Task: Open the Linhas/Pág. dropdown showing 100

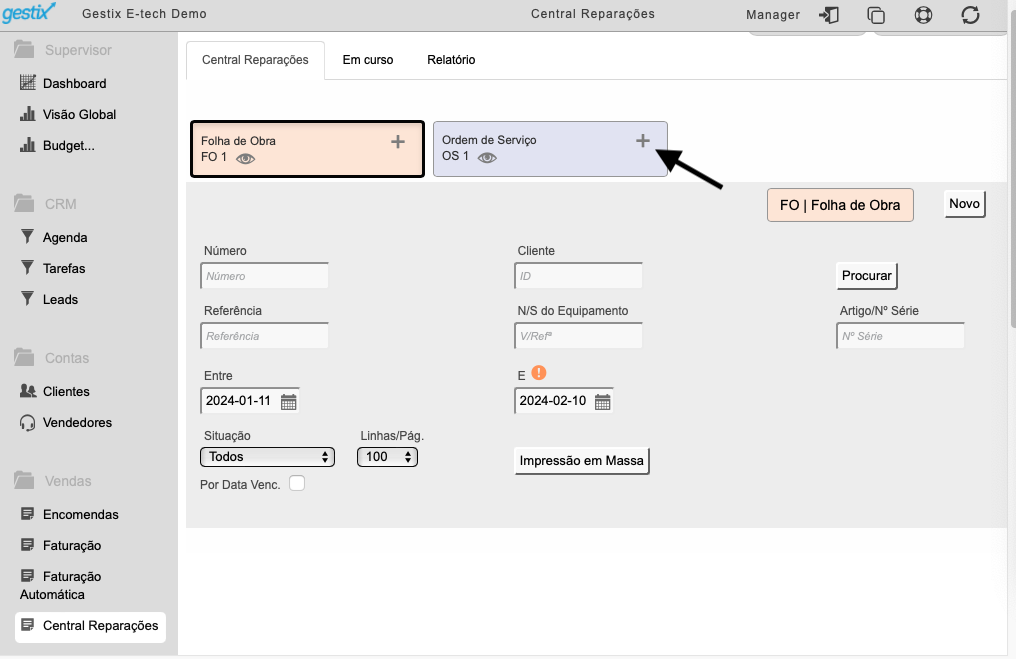Action: 387,457
